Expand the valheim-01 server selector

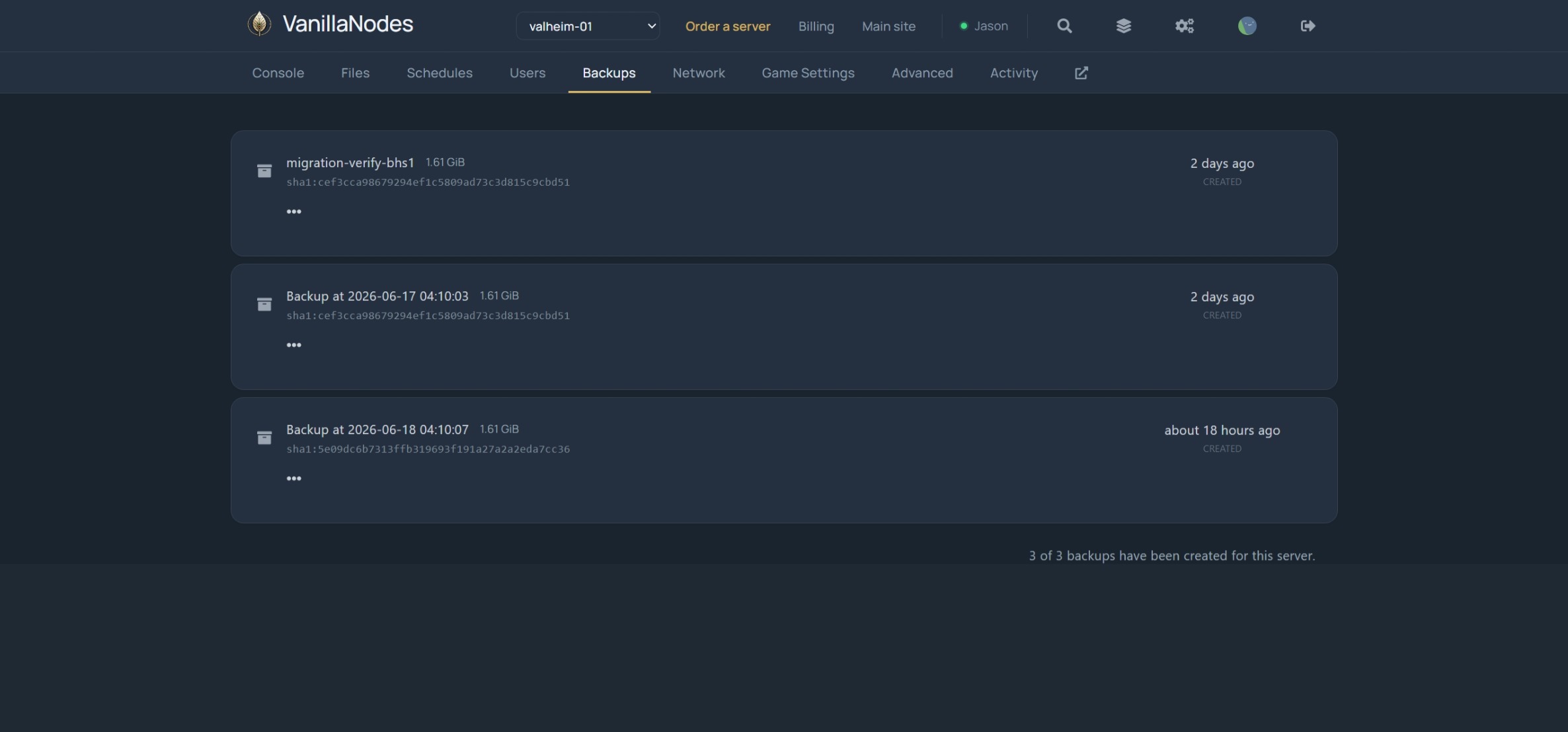point(588,26)
